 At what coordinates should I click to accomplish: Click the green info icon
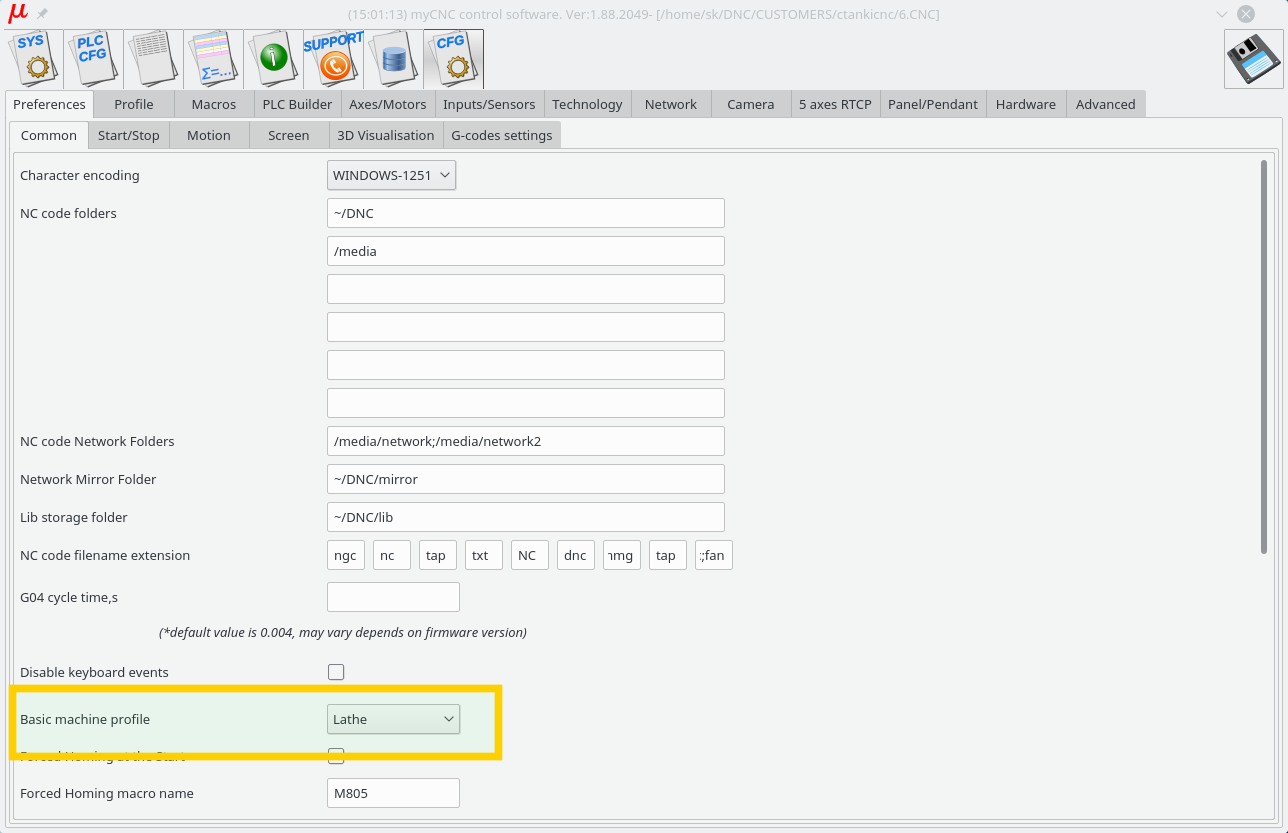(274, 58)
